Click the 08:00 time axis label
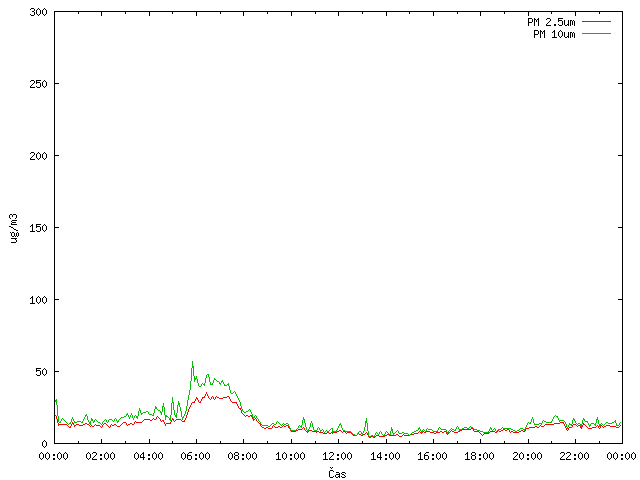The height and width of the screenshot is (480, 640). point(243,456)
